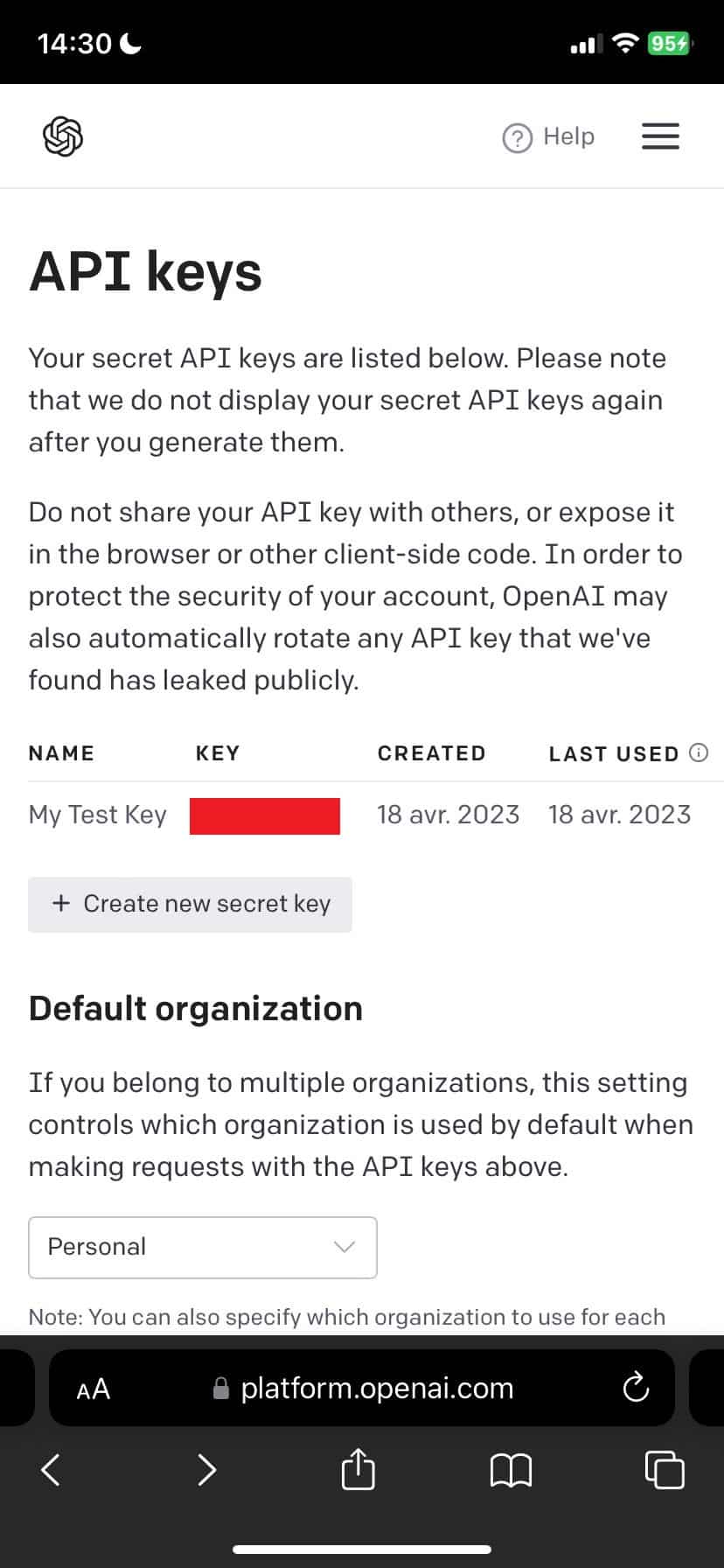This screenshot has height=1568, width=724.
Task: Go forward with Safari forward arrow
Action: click(x=206, y=1470)
